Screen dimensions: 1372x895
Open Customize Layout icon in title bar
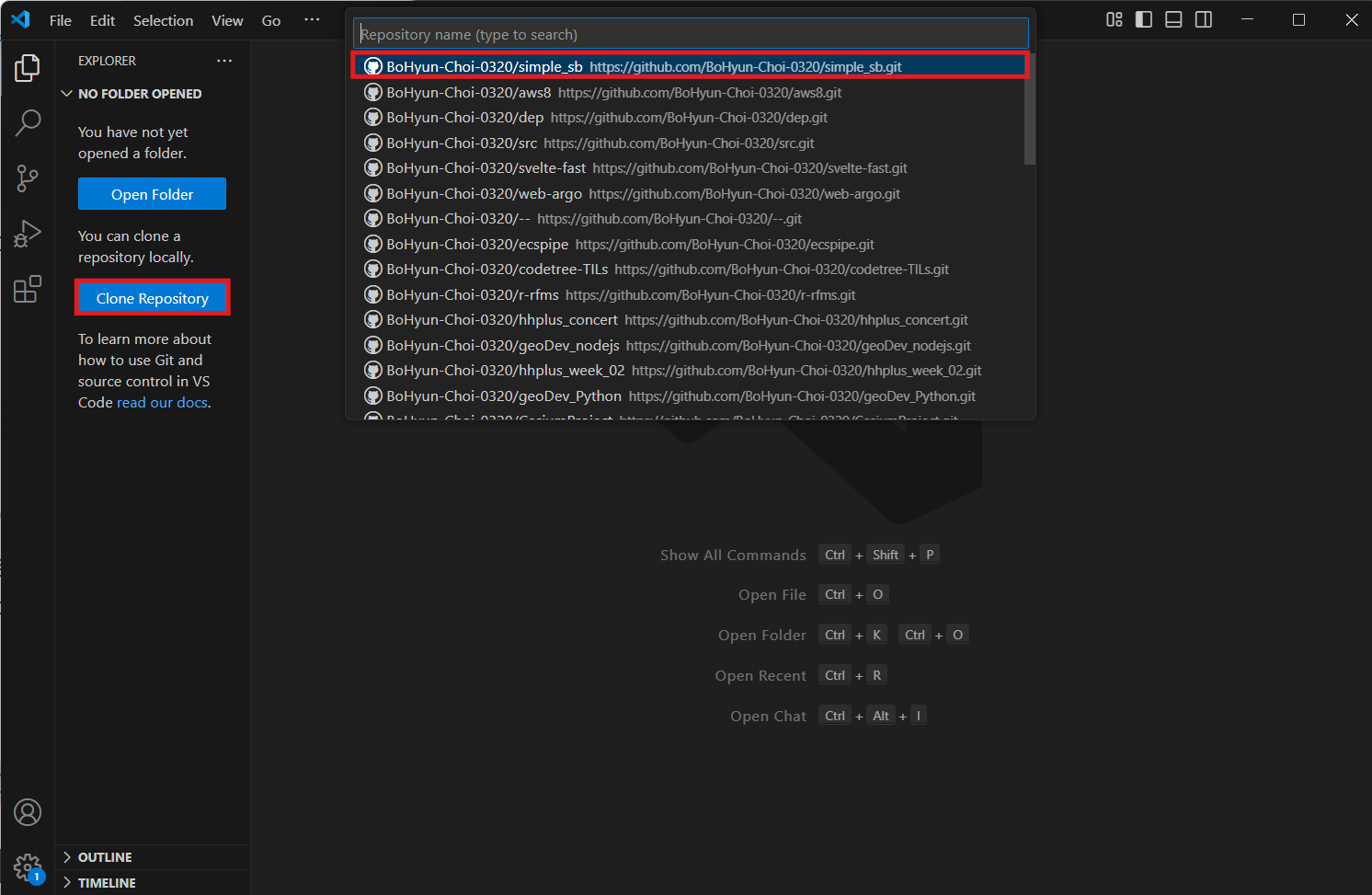click(1114, 19)
